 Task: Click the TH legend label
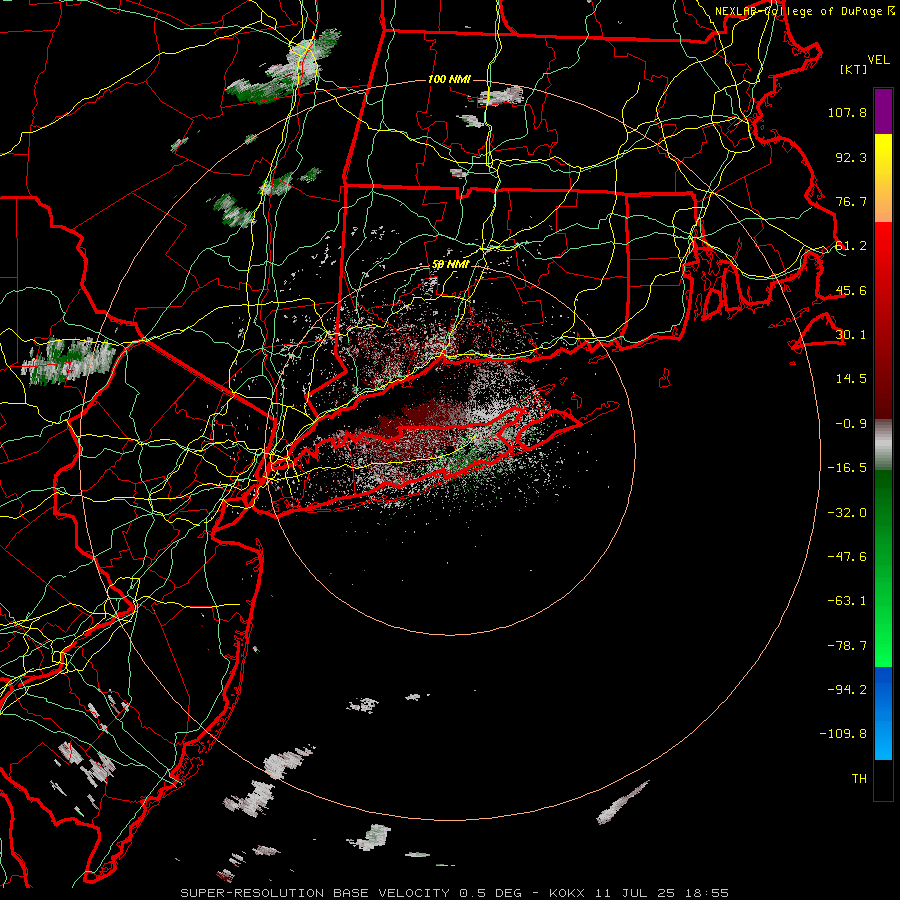(x=859, y=779)
